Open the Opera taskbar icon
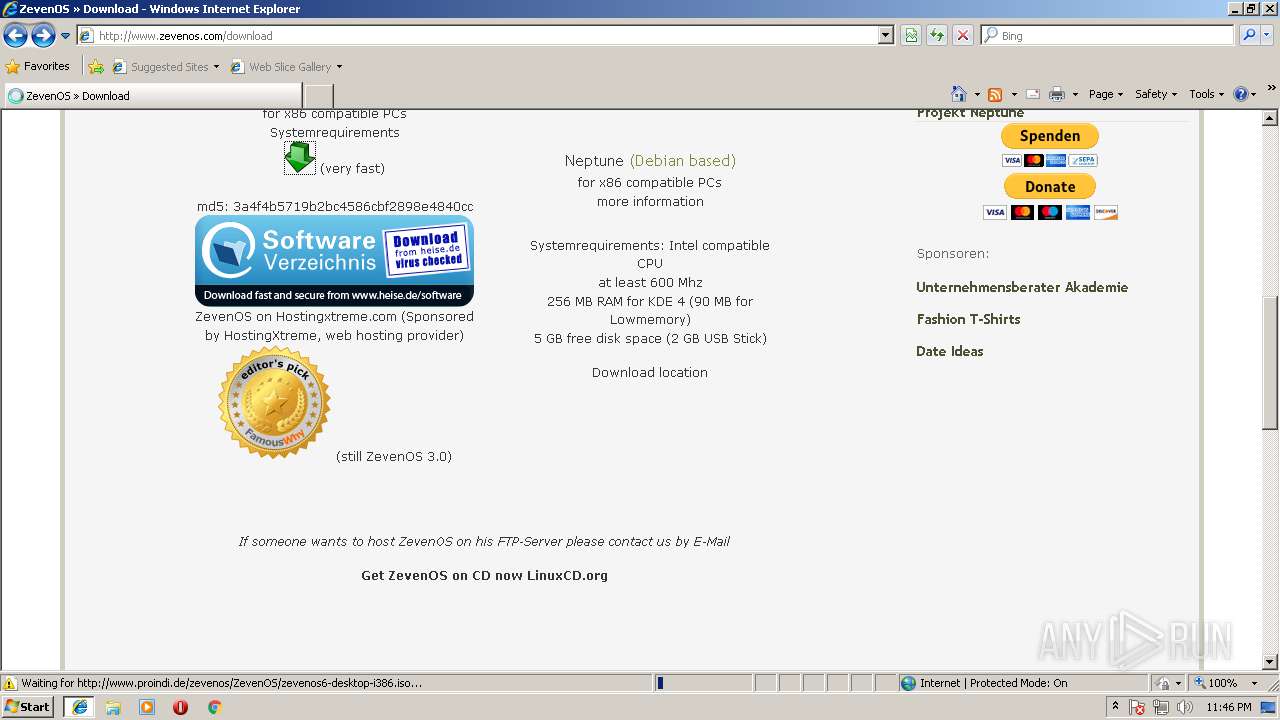Image resolution: width=1280 pixels, height=720 pixels. click(180, 707)
